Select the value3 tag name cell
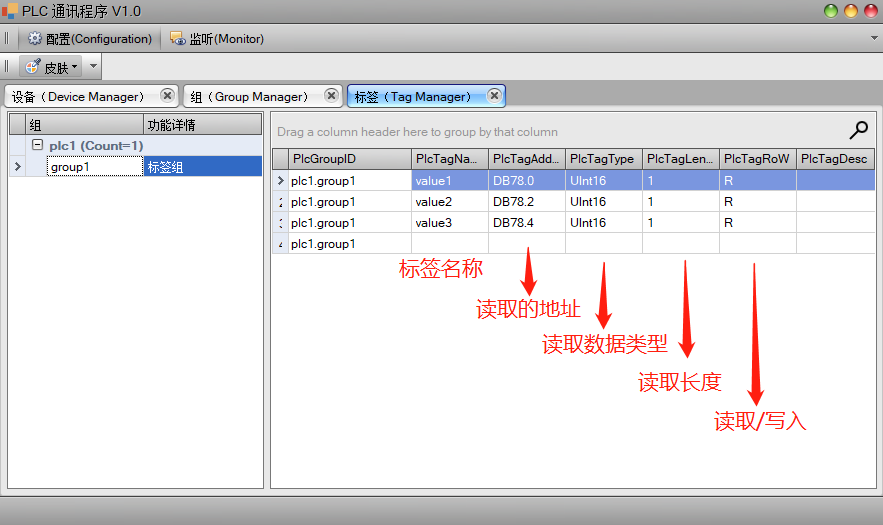 click(x=450, y=223)
